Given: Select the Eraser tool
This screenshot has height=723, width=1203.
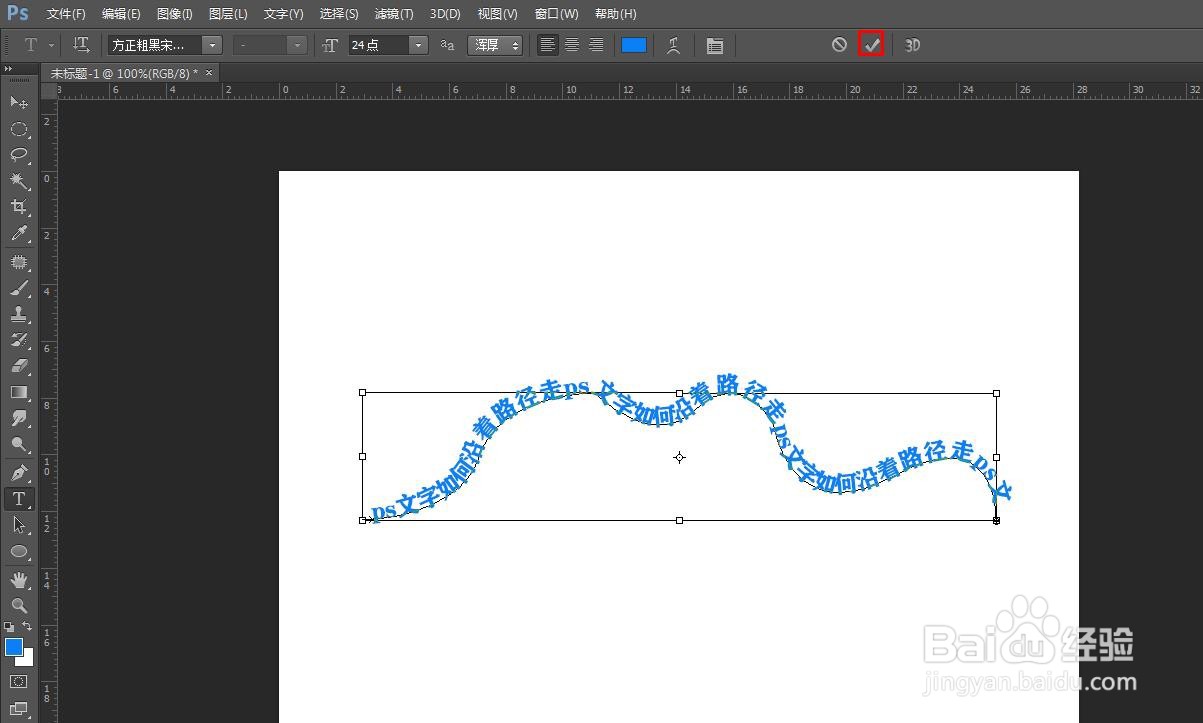Looking at the screenshot, I should [18, 366].
